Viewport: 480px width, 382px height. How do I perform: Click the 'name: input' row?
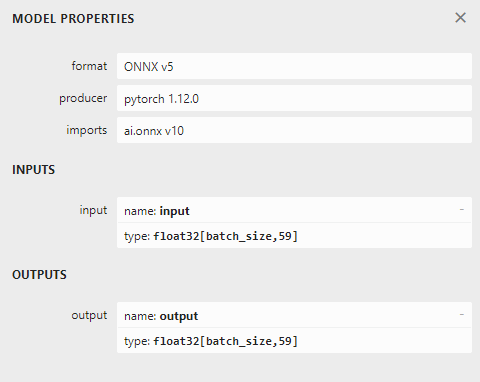tap(294, 210)
